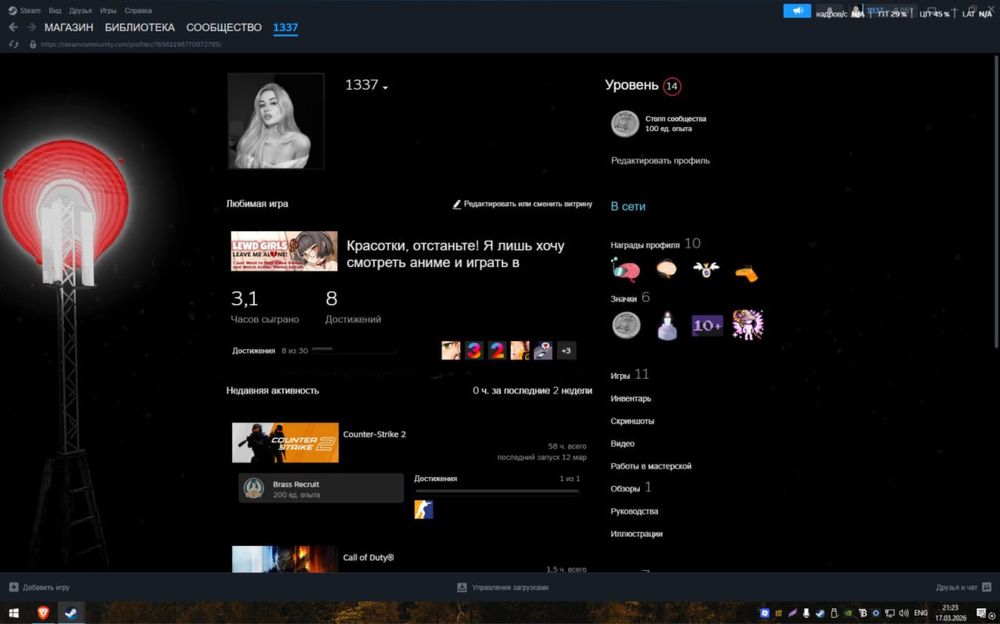Click the favorite game achievements progress bar

[355, 350]
